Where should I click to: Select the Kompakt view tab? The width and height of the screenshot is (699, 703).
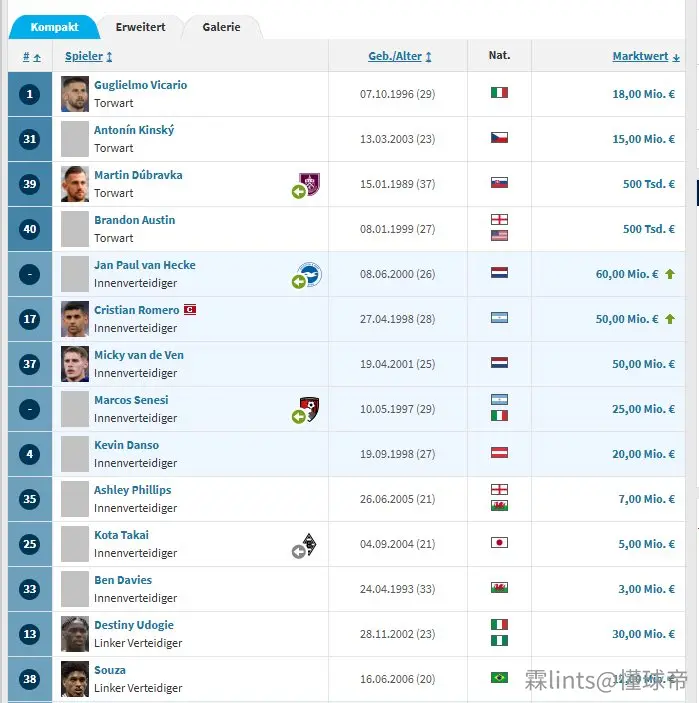(x=55, y=27)
